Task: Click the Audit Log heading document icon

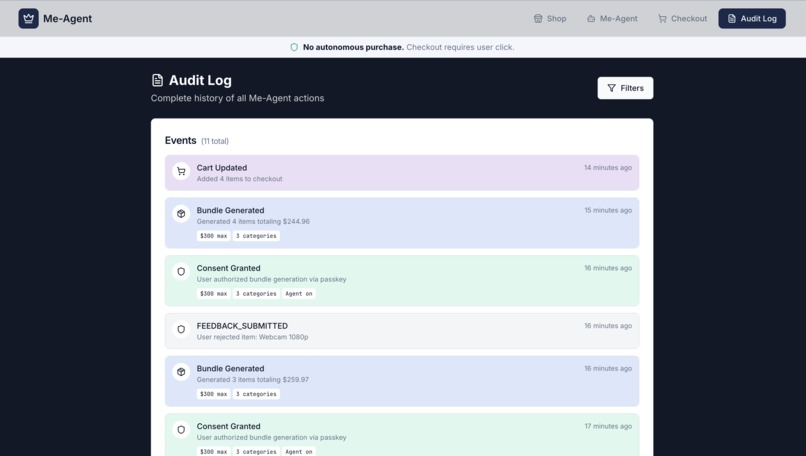Action: [x=157, y=80]
